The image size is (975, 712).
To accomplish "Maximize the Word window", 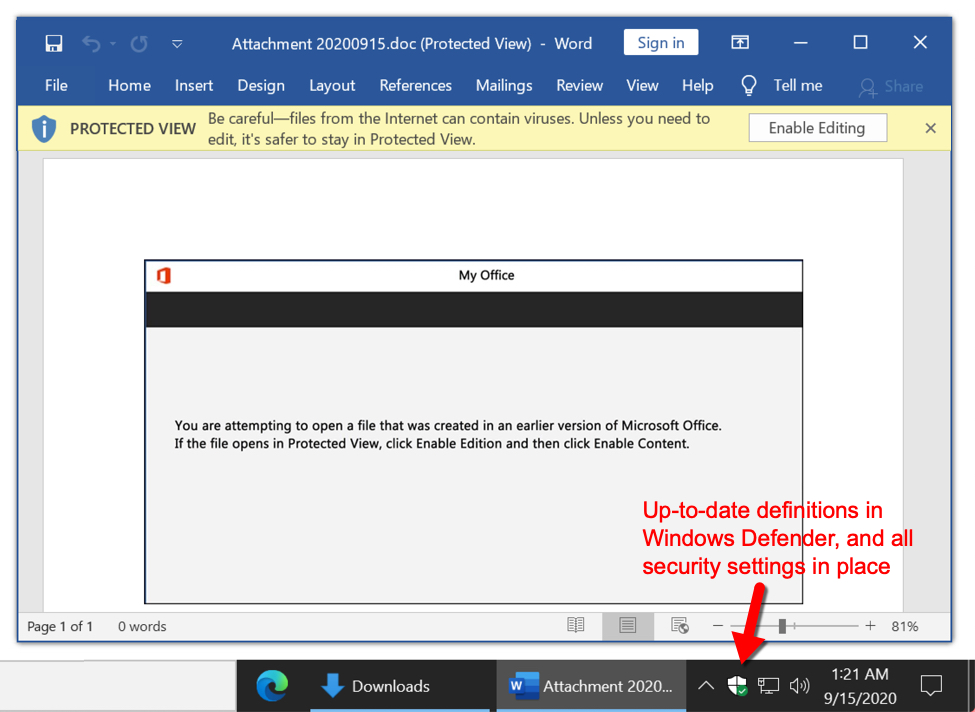I will 861,42.
